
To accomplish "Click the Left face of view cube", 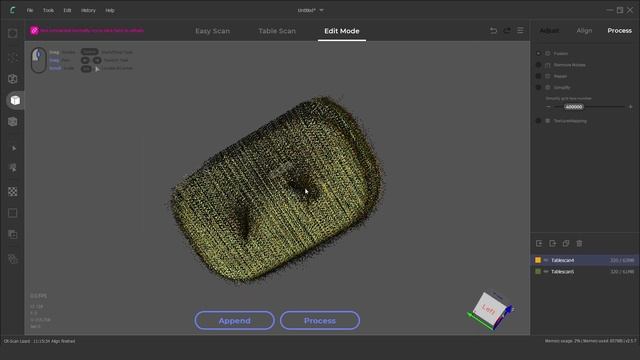I will point(488,309).
